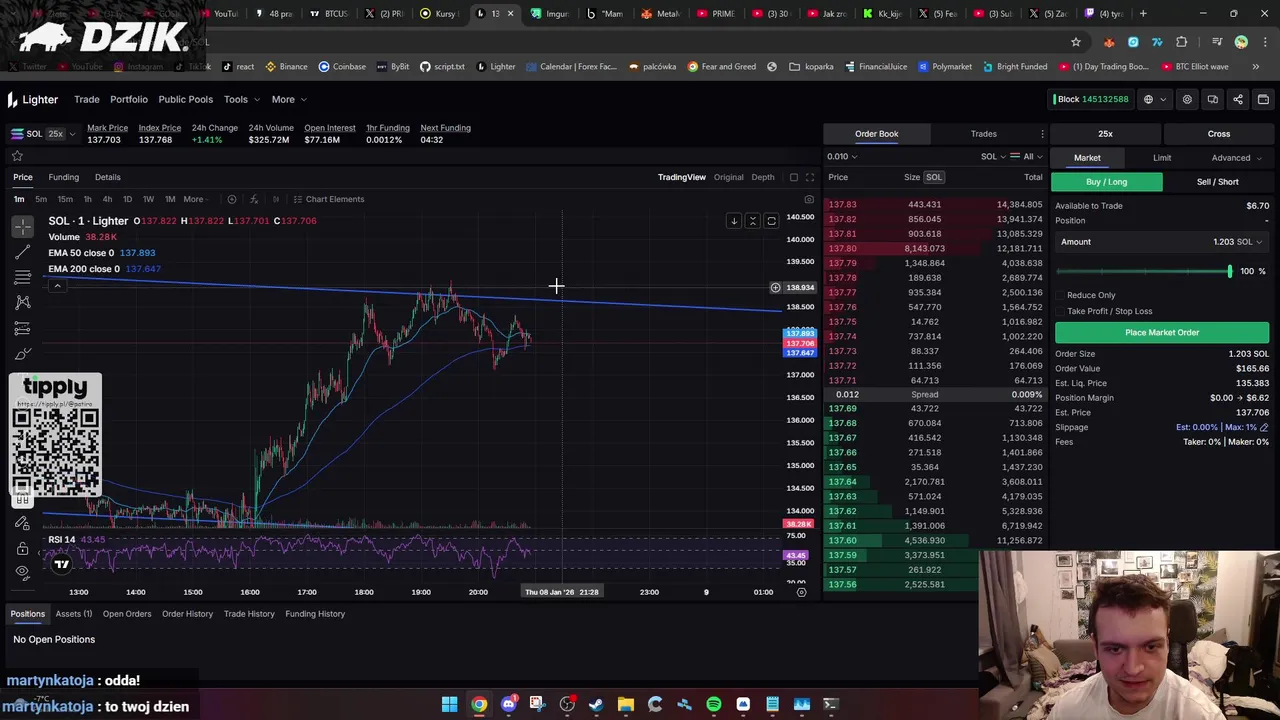Open the indicators fx button
This screenshot has width=1280, height=720.
(254, 199)
